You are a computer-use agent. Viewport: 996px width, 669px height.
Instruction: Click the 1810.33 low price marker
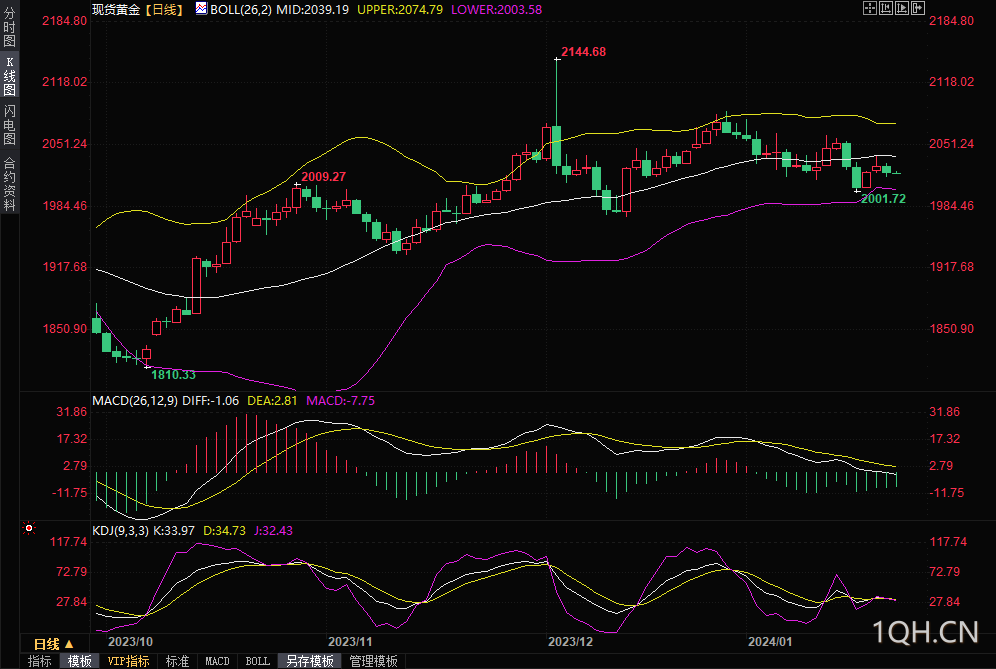click(x=173, y=374)
